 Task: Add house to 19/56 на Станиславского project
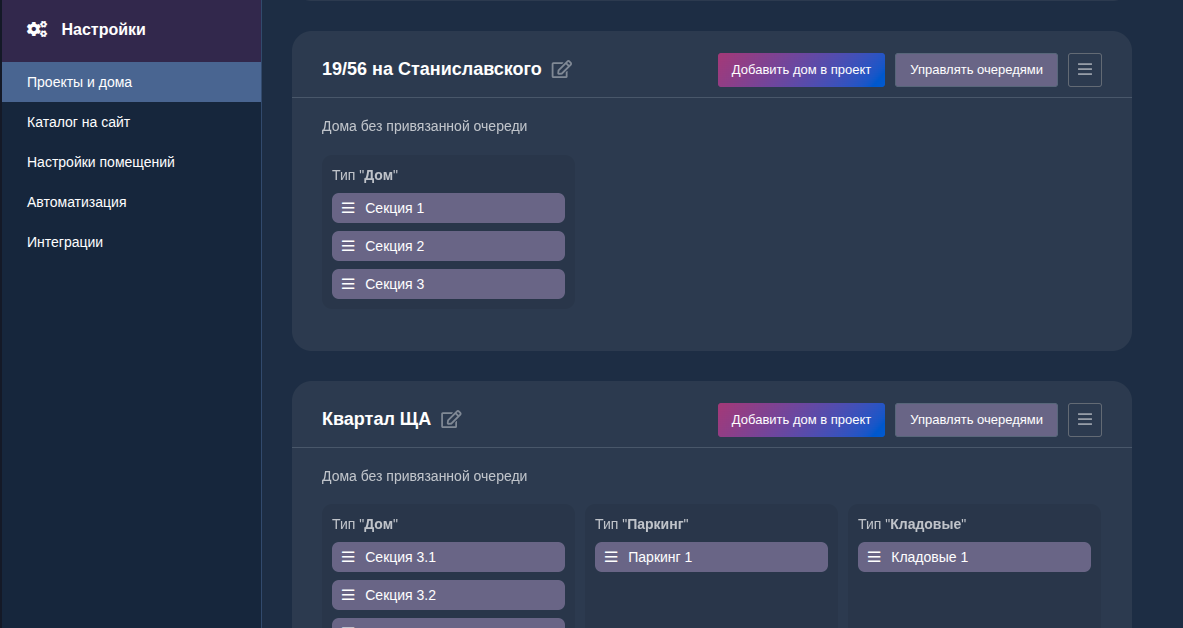[801, 69]
